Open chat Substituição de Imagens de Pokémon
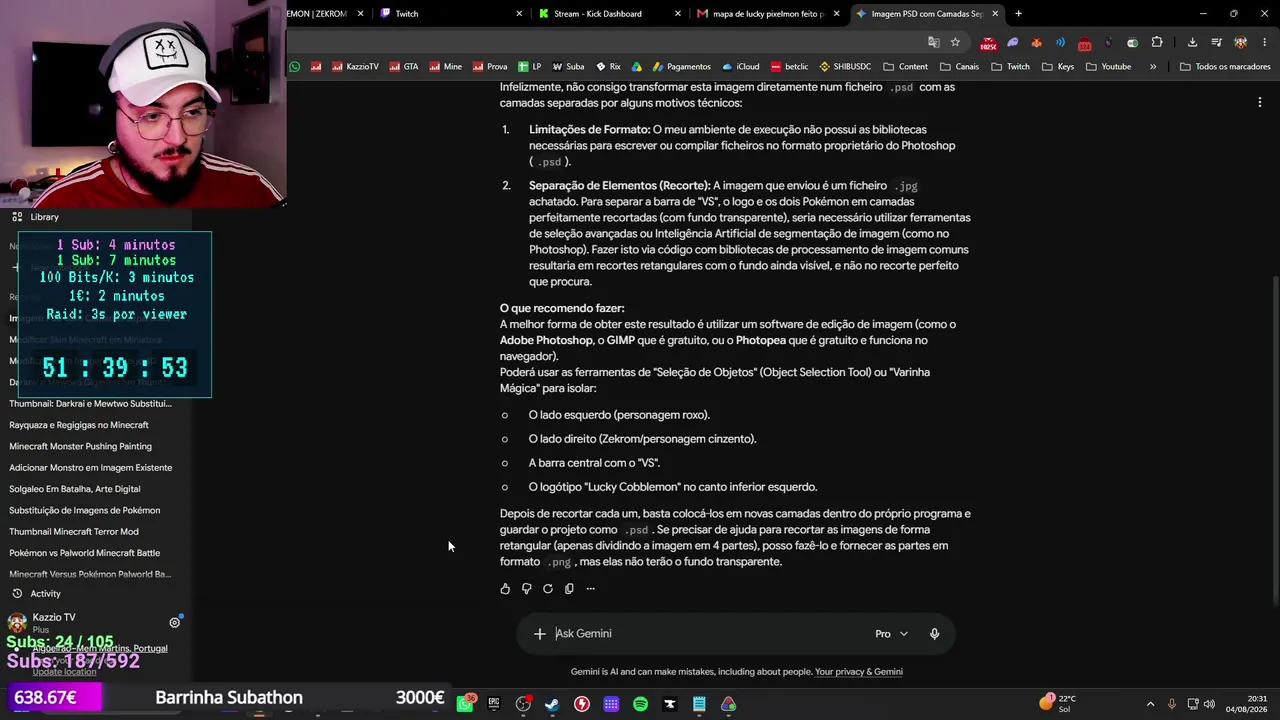The width and height of the screenshot is (1280, 720). pyautogui.click(x=85, y=511)
